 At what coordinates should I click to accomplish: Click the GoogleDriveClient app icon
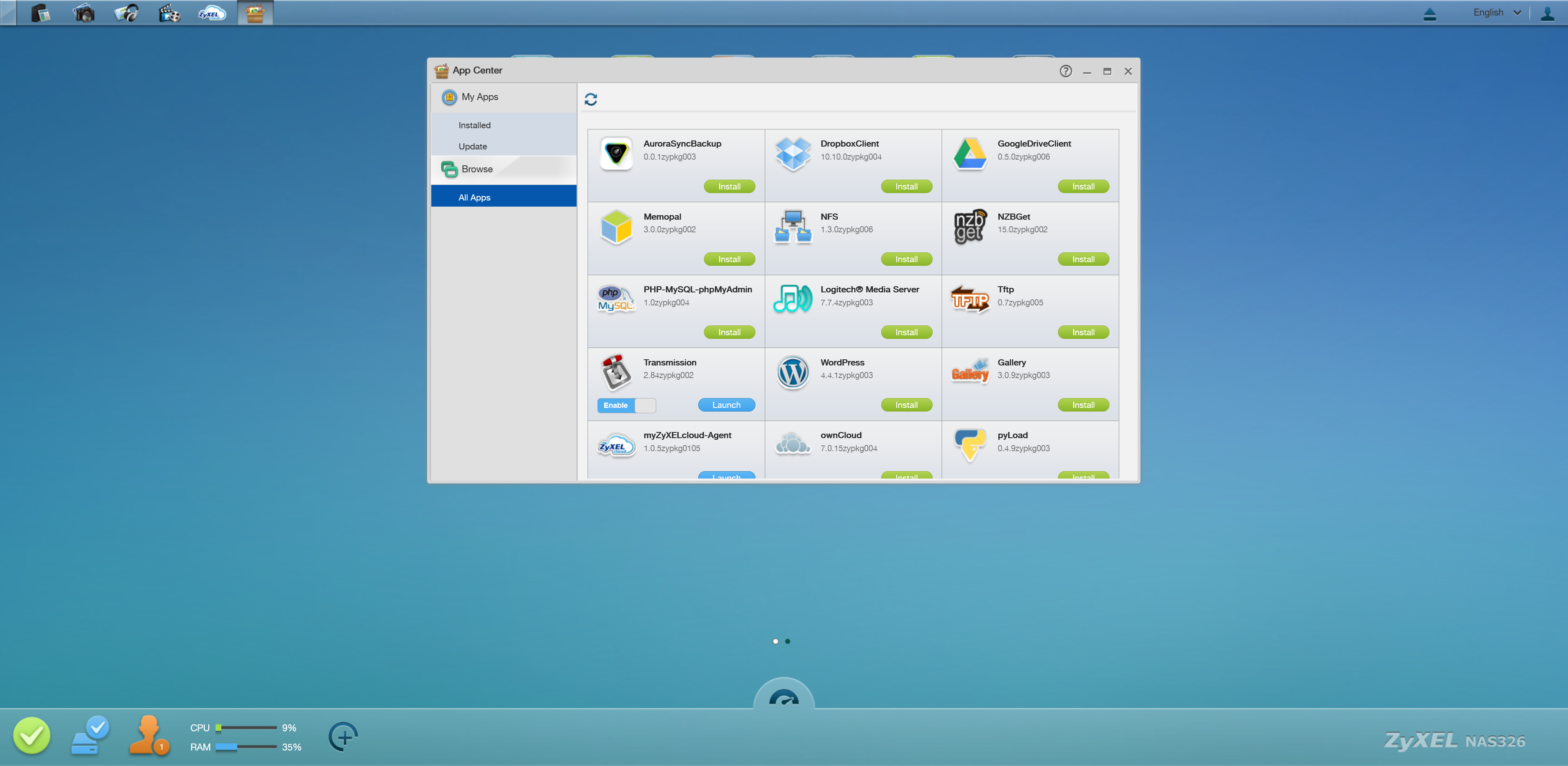[x=970, y=154]
